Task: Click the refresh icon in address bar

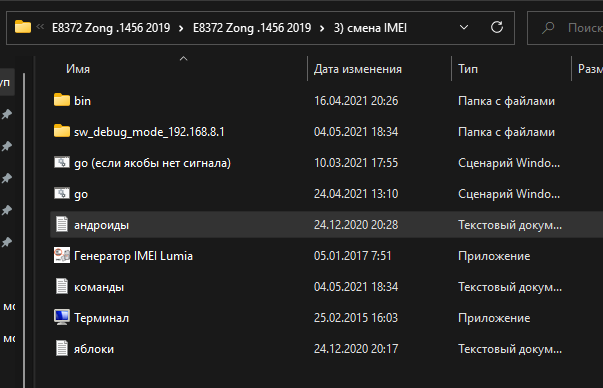Action: pyautogui.click(x=497, y=27)
